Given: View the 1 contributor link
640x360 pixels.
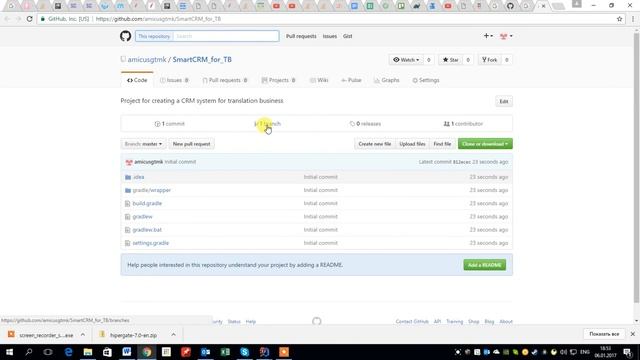Looking at the screenshot, I should (x=463, y=124).
